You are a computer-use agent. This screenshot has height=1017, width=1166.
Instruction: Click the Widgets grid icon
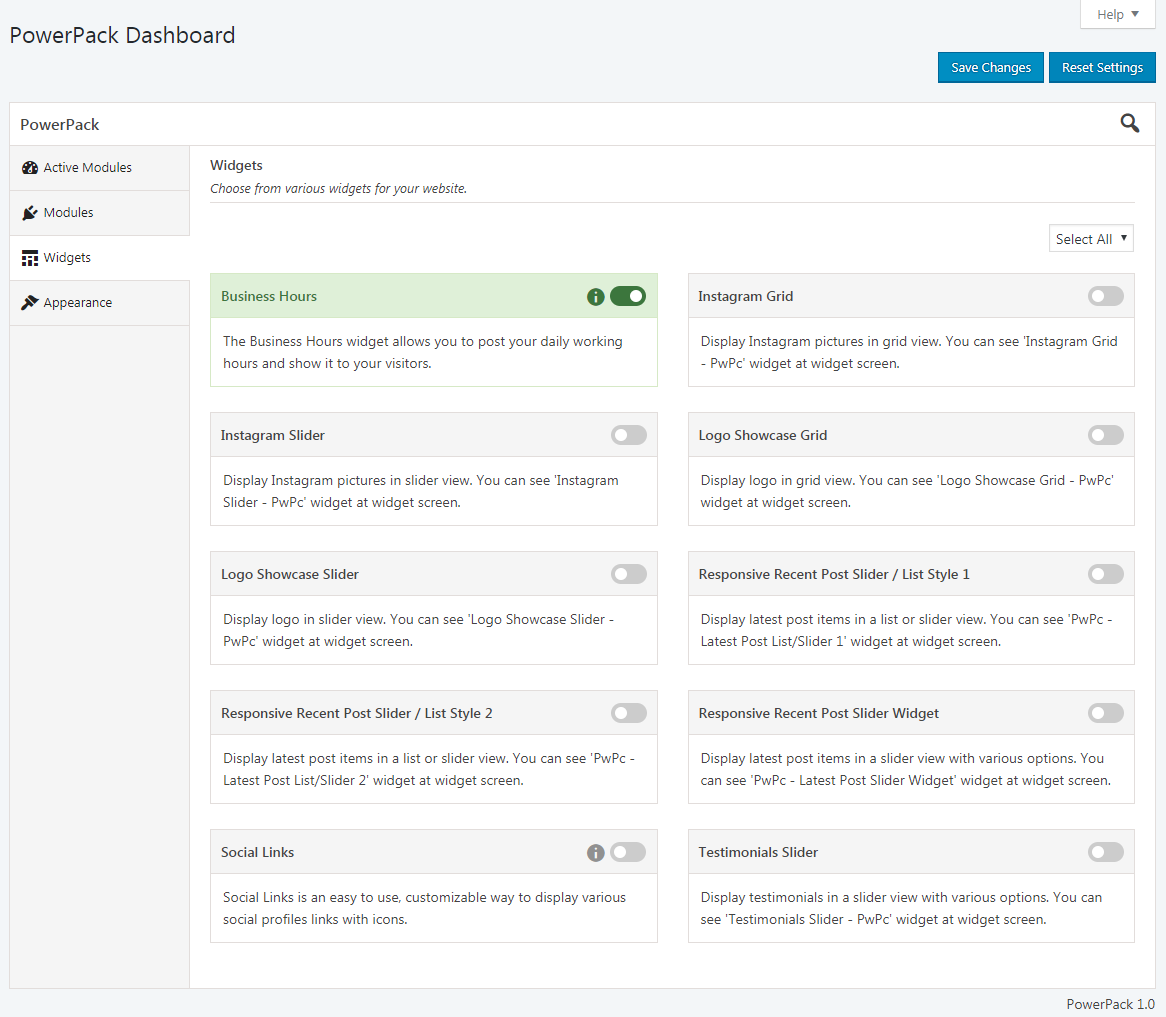pos(30,258)
